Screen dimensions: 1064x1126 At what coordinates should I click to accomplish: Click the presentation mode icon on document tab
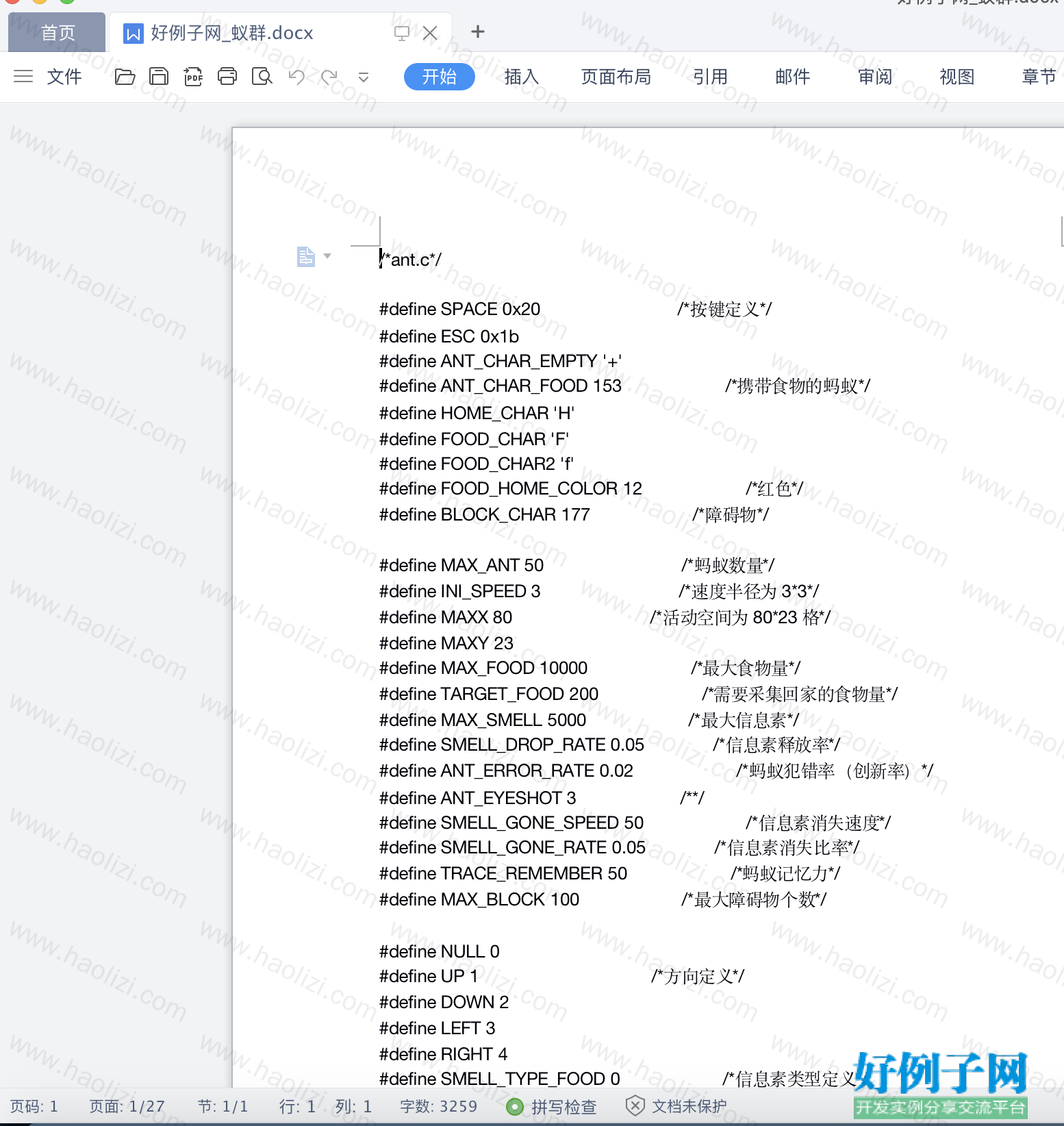(402, 33)
